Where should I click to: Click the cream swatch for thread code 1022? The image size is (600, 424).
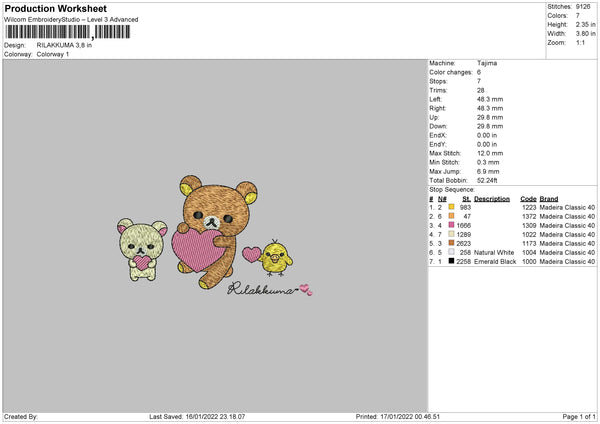tap(452, 234)
